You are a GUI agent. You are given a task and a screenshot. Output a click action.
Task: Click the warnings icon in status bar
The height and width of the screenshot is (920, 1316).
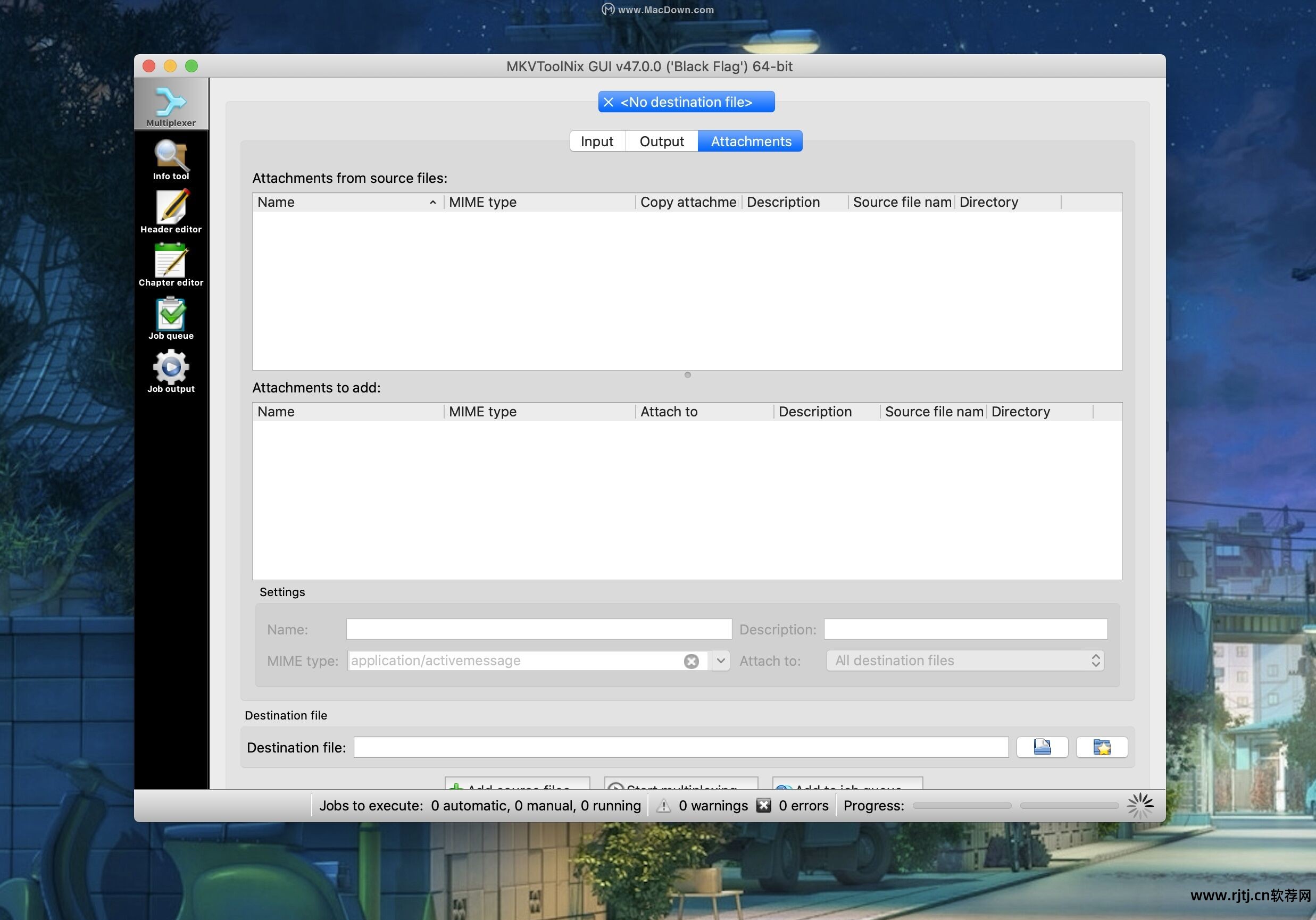click(663, 806)
